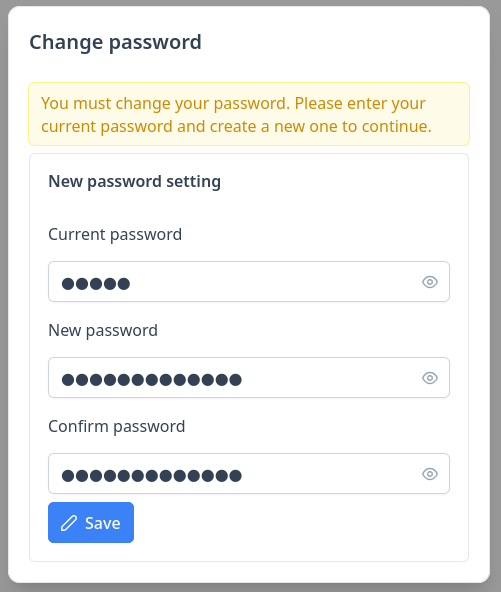Viewport: 501px width, 592px height.
Task: Toggle visibility of the Confirm password field
Action: 430,473
